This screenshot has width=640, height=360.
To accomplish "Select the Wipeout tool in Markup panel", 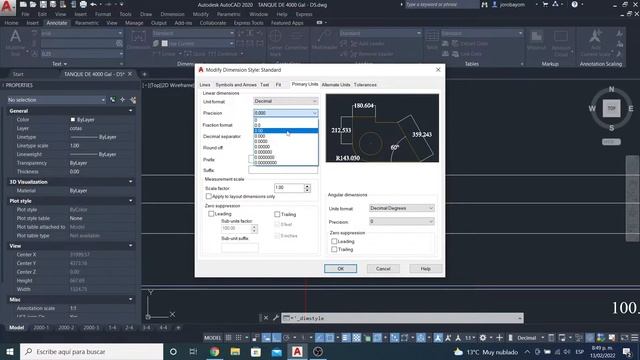I will tap(536, 40).
